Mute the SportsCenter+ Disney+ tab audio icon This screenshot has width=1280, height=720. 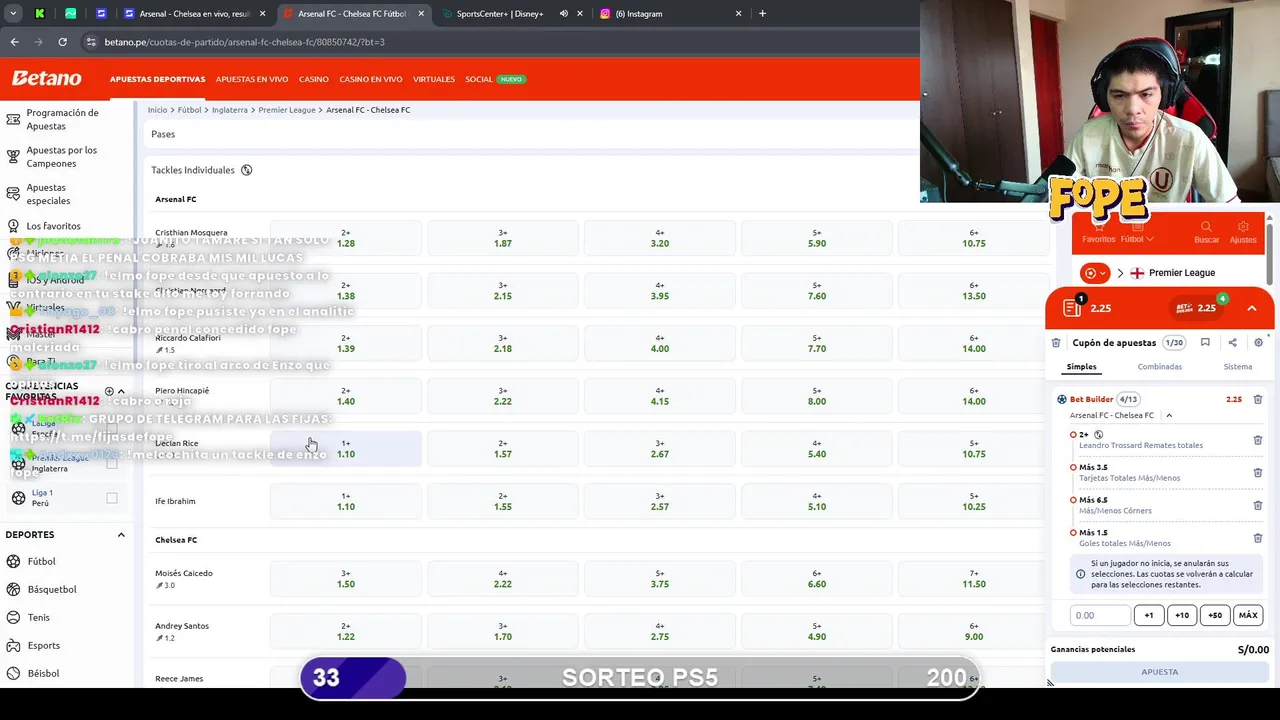coord(564,14)
